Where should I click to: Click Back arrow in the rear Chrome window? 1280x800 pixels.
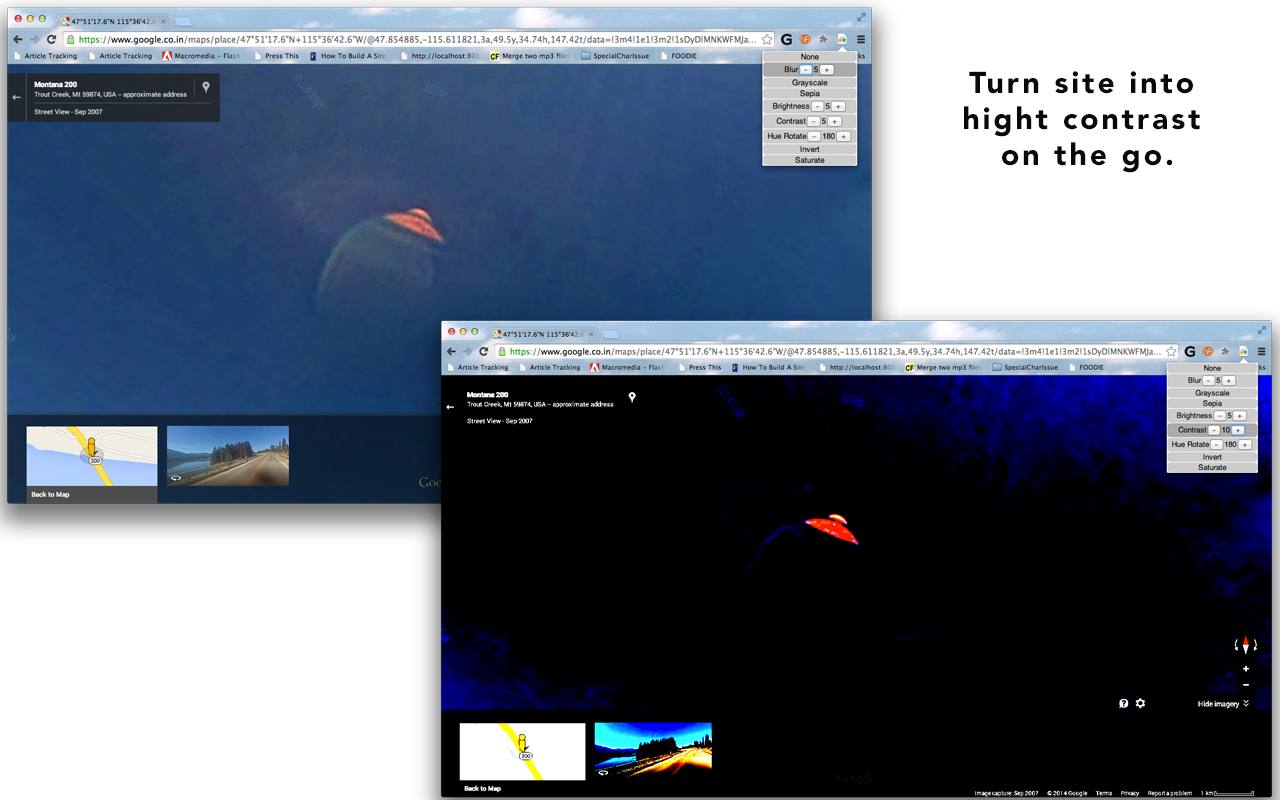18,39
